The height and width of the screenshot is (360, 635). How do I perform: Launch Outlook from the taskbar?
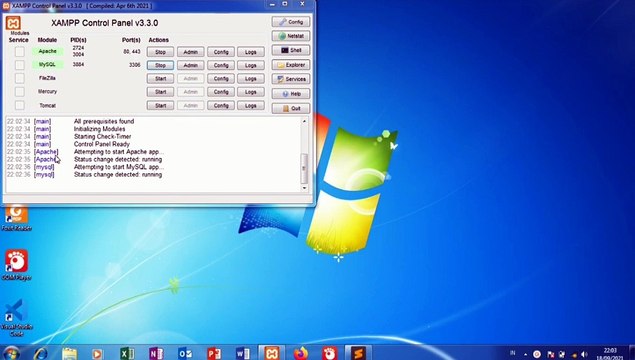185,354
